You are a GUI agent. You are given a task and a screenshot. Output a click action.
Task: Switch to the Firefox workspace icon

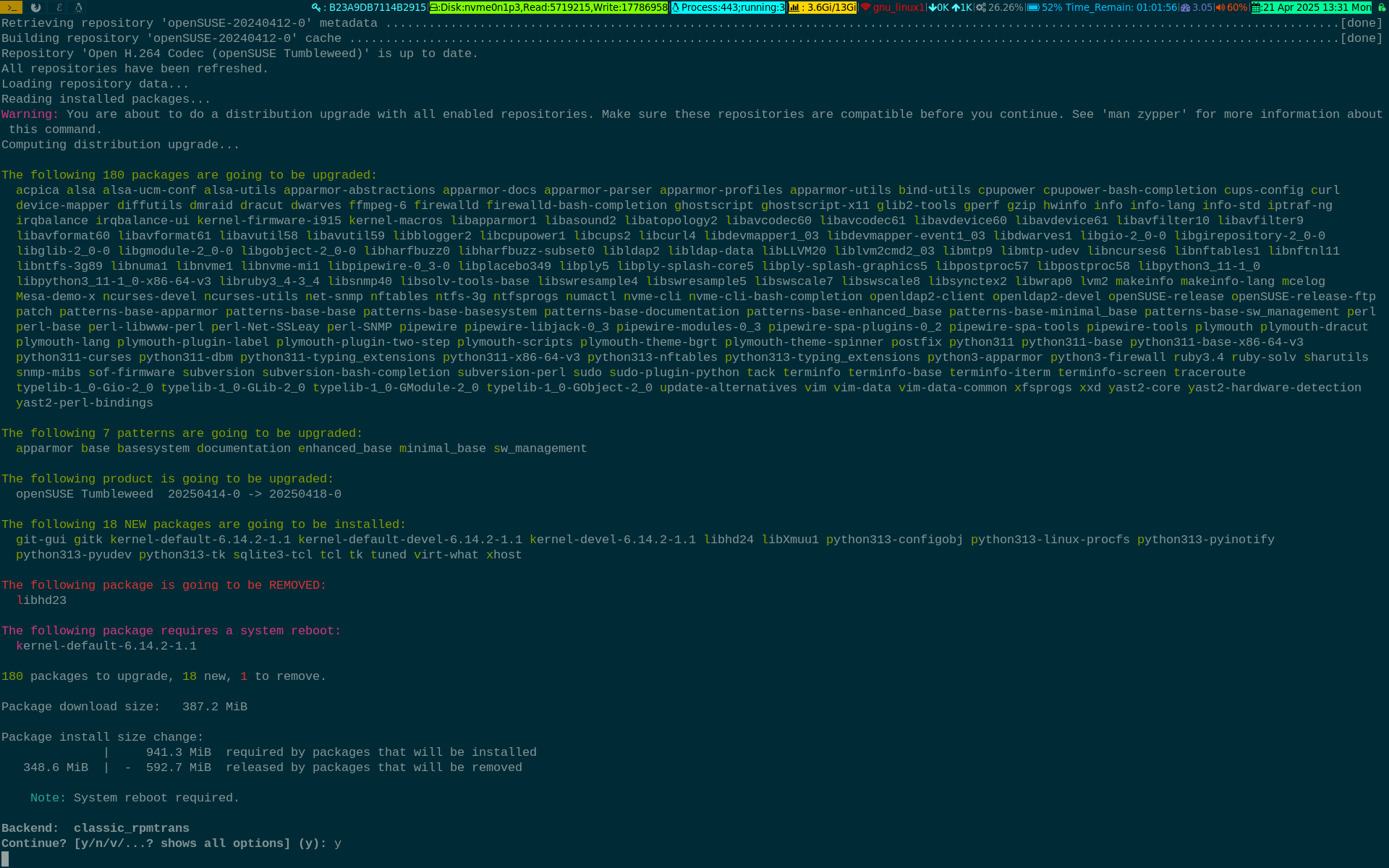35,7
